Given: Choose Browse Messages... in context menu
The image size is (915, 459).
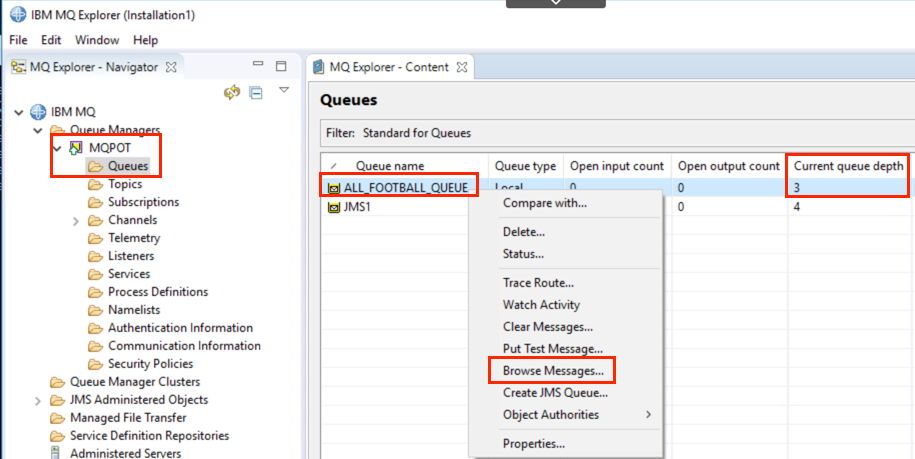Looking at the screenshot, I should pyautogui.click(x=553, y=371).
